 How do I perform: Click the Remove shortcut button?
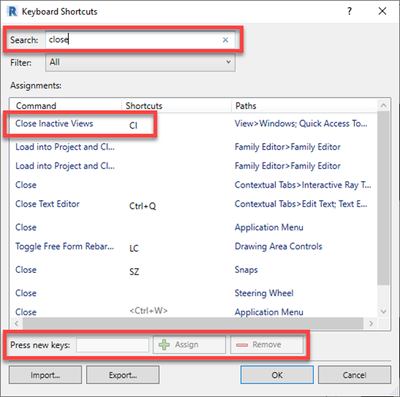[267, 345]
